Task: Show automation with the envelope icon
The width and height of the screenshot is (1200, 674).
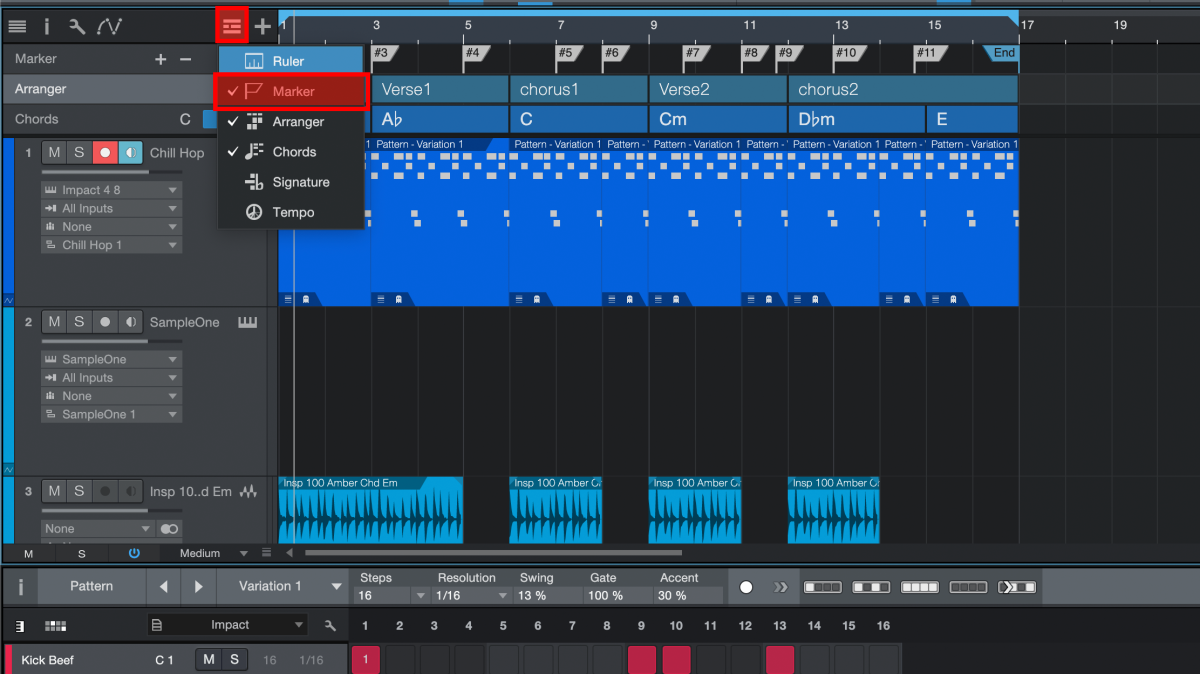Action: [109, 26]
